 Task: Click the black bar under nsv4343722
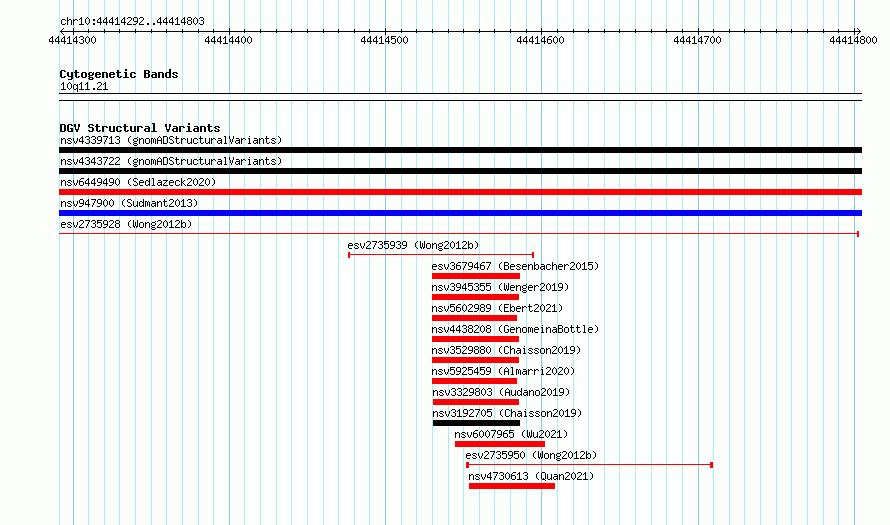(x=460, y=171)
